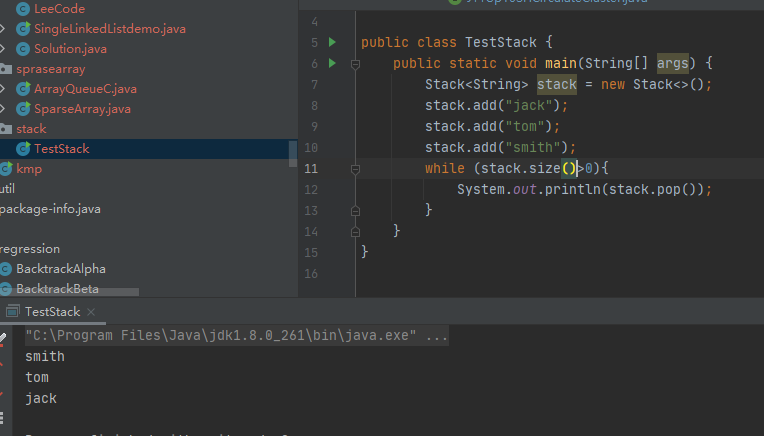Open Solution.java in project tree
The image size is (764, 436).
70,49
